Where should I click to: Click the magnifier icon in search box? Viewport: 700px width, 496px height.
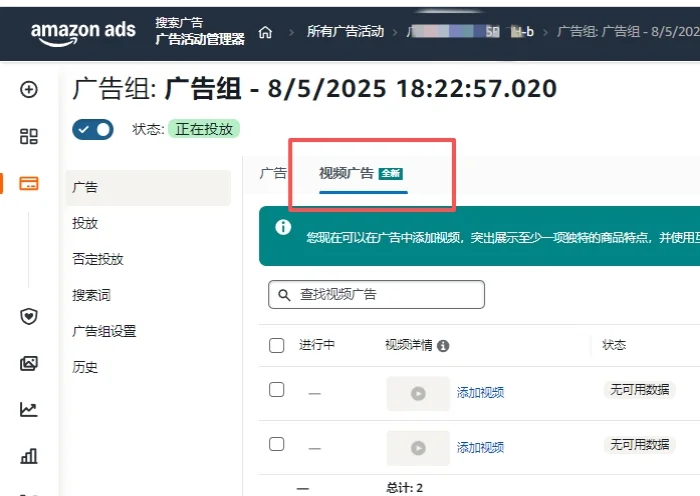284,295
